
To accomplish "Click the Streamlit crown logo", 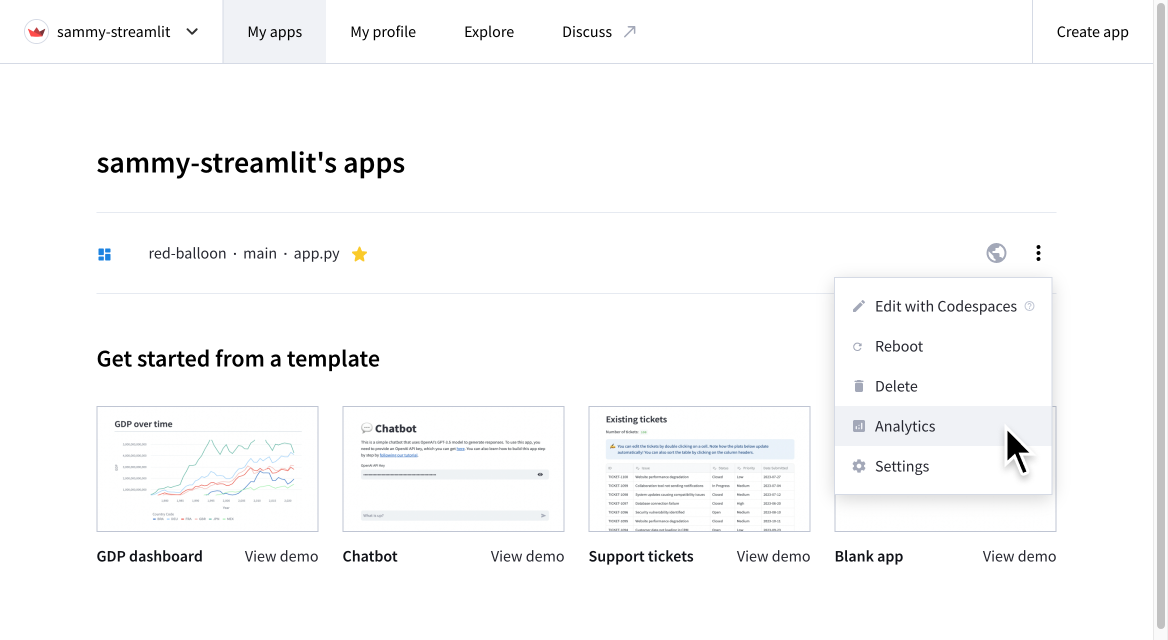I will pyautogui.click(x=36, y=31).
